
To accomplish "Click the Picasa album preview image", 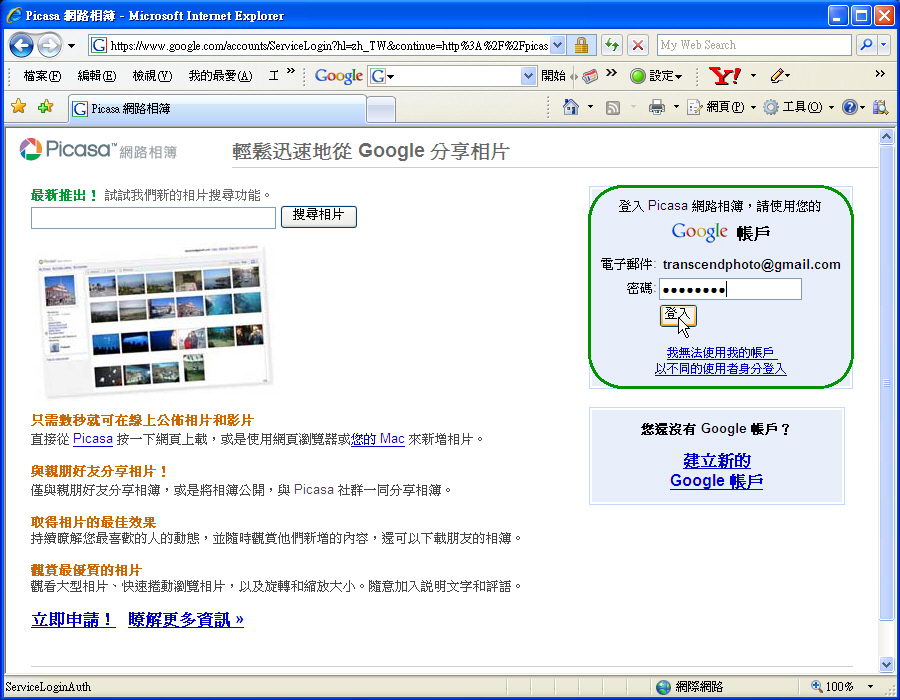I will click(x=153, y=319).
